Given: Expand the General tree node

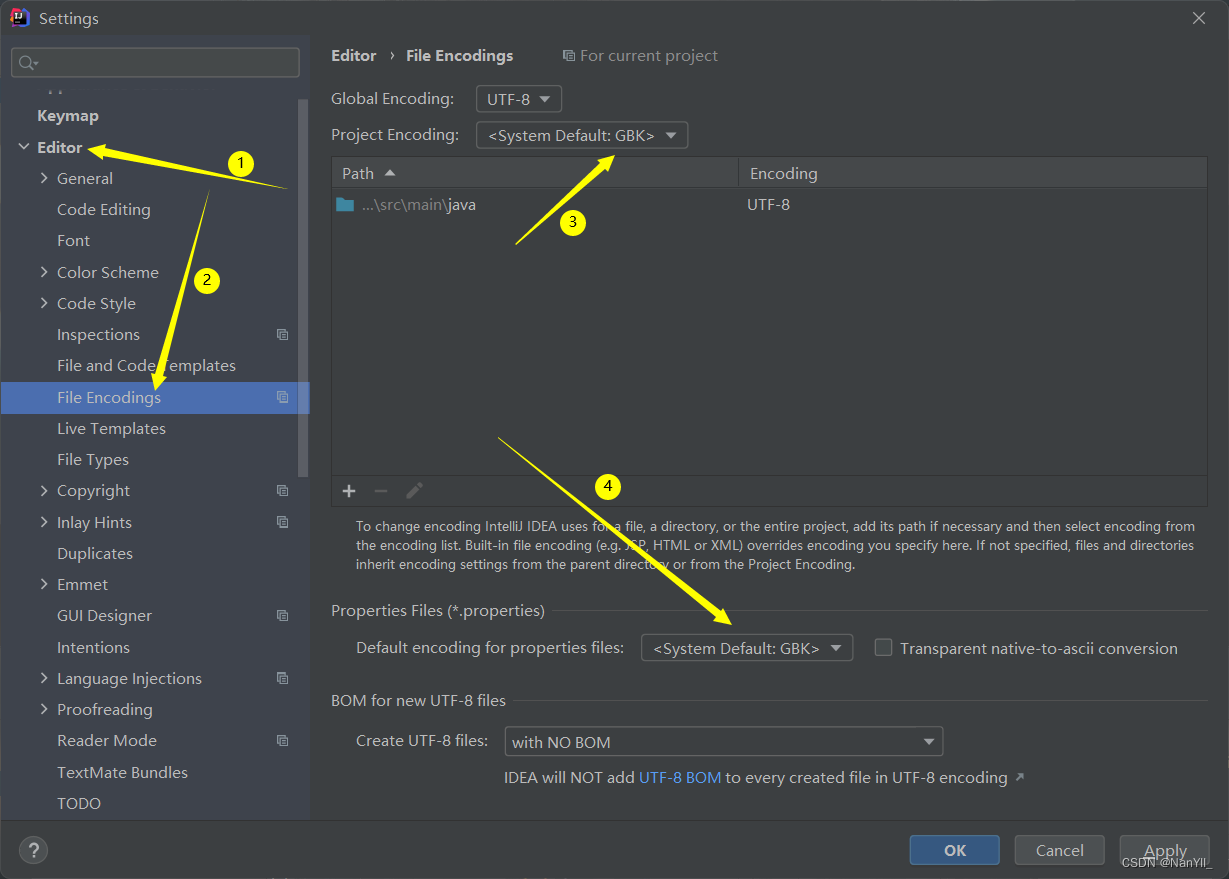Looking at the screenshot, I should click(44, 178).
